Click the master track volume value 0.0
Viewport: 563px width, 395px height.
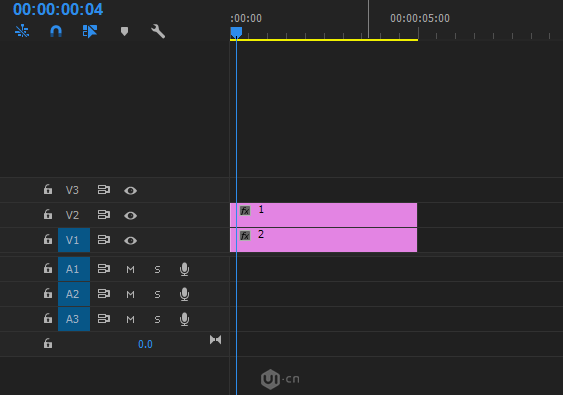tap(145, 344)
